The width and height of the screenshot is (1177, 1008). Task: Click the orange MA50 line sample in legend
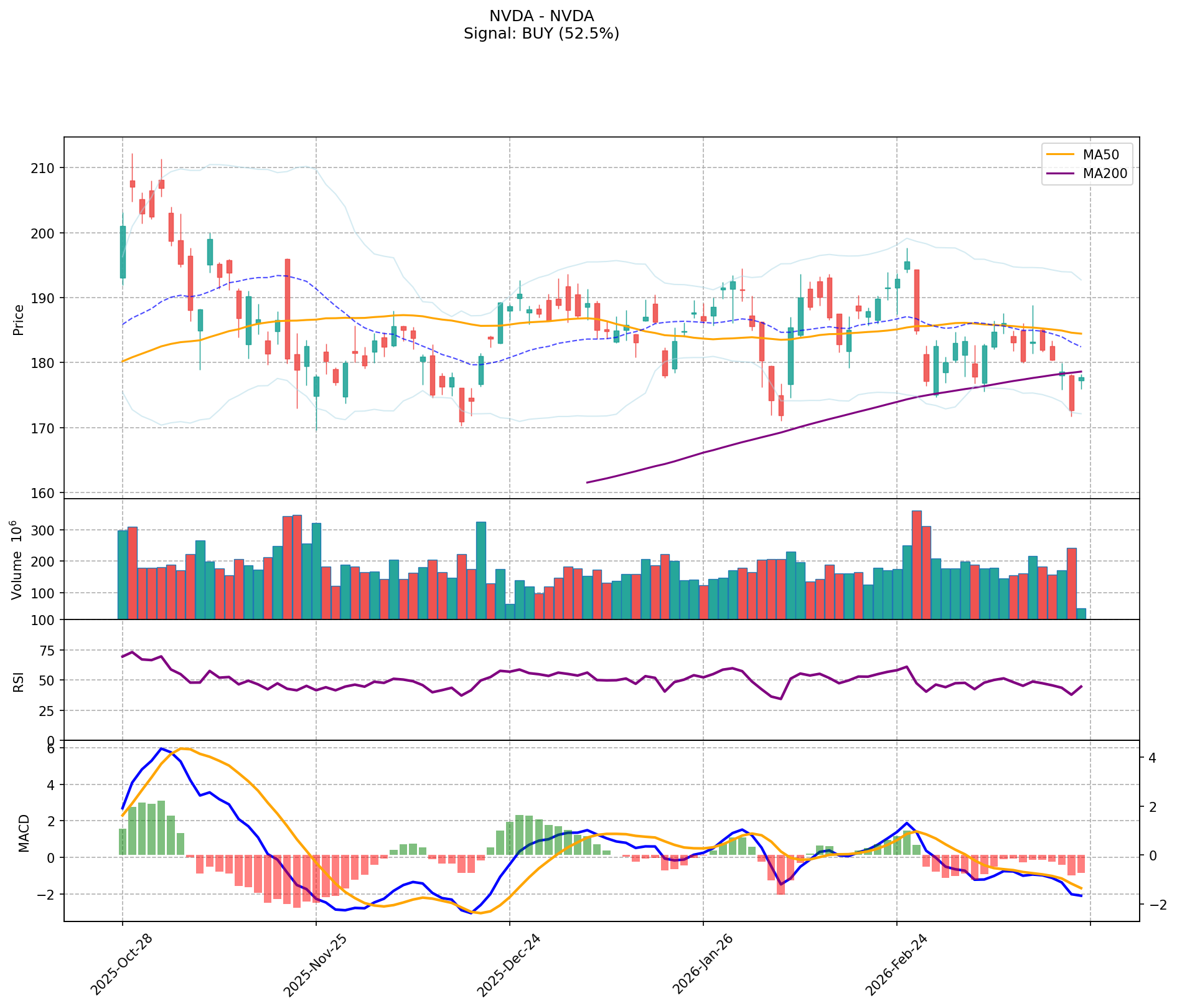(1061, 154)
